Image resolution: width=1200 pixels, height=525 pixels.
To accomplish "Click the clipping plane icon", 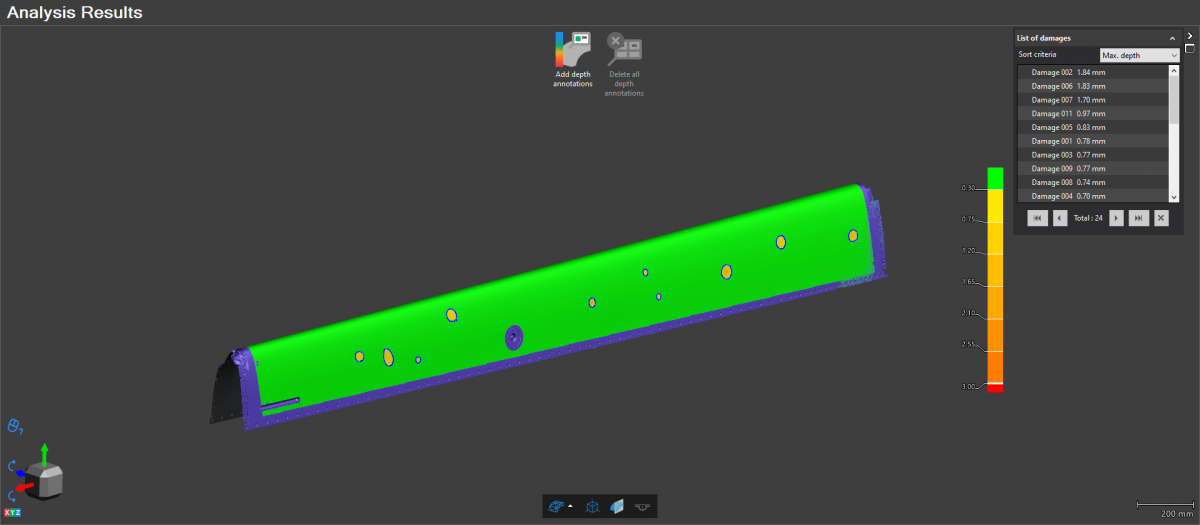I will tap(617, 507).
